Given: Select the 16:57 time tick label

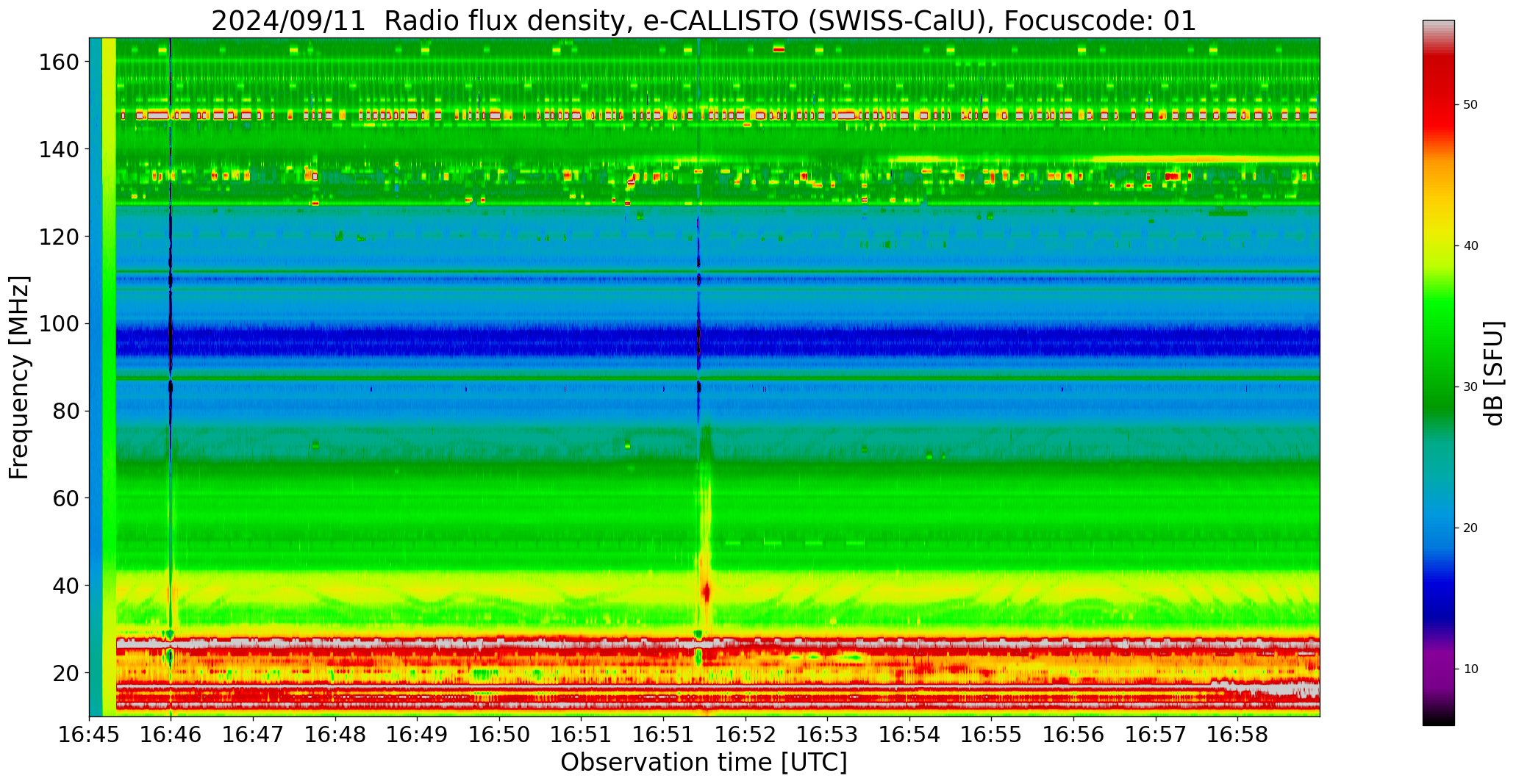Looking at the screenshot, I should (1155, 734).
